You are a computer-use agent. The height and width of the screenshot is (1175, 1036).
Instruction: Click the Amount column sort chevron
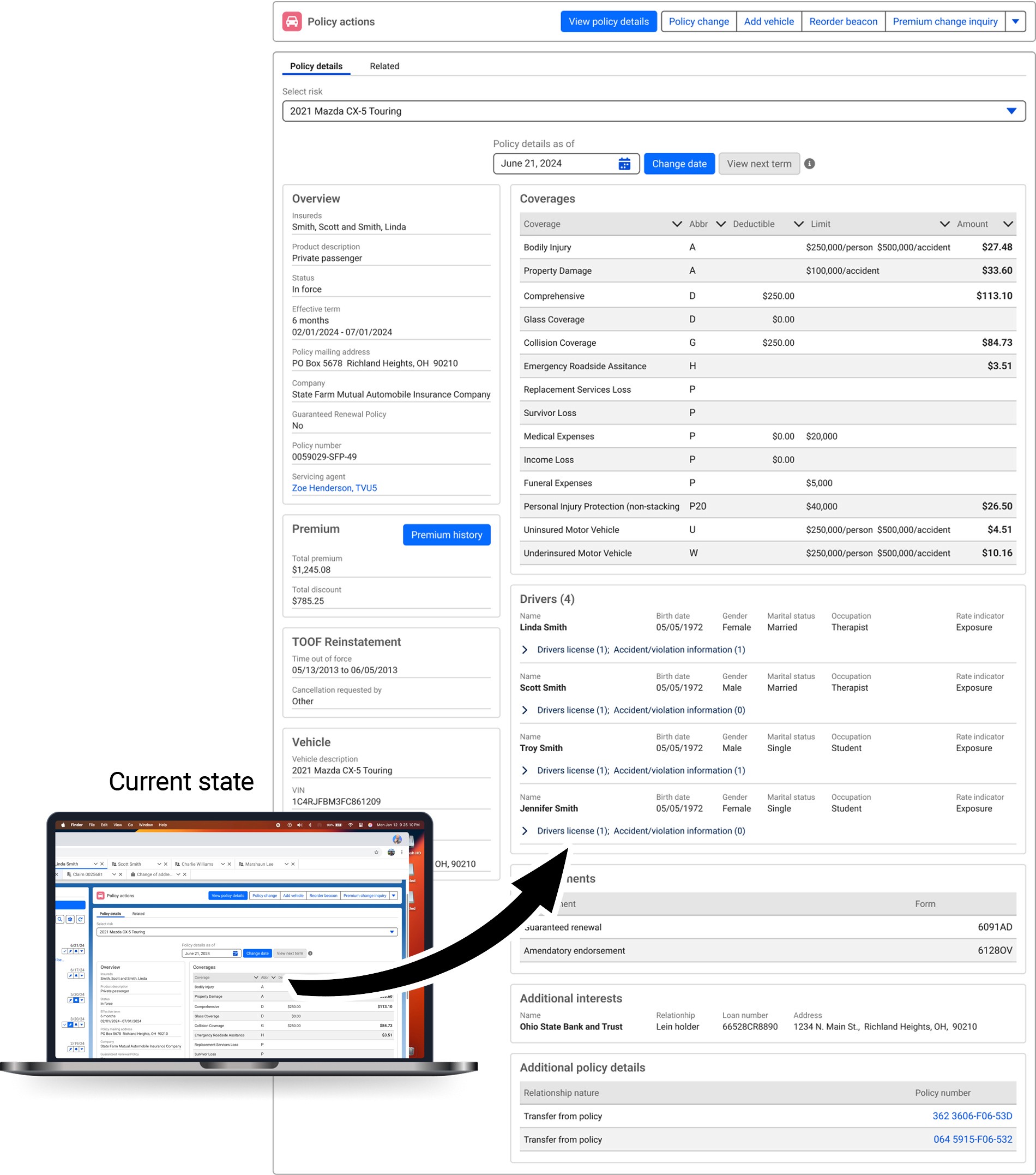click(1007, 224)
